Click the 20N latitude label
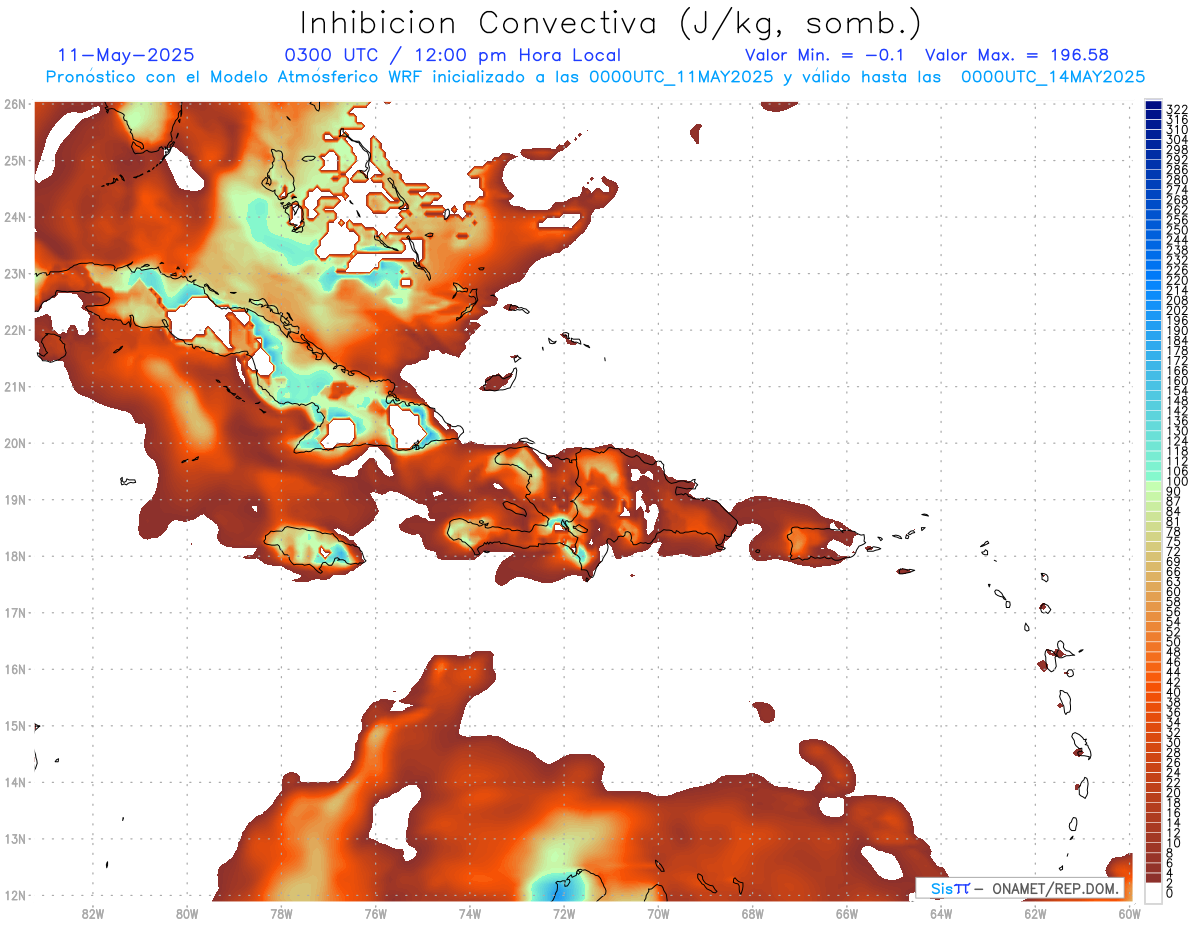Image resolution: width=1200 pixels, height=927 pixels. point(15,443)
